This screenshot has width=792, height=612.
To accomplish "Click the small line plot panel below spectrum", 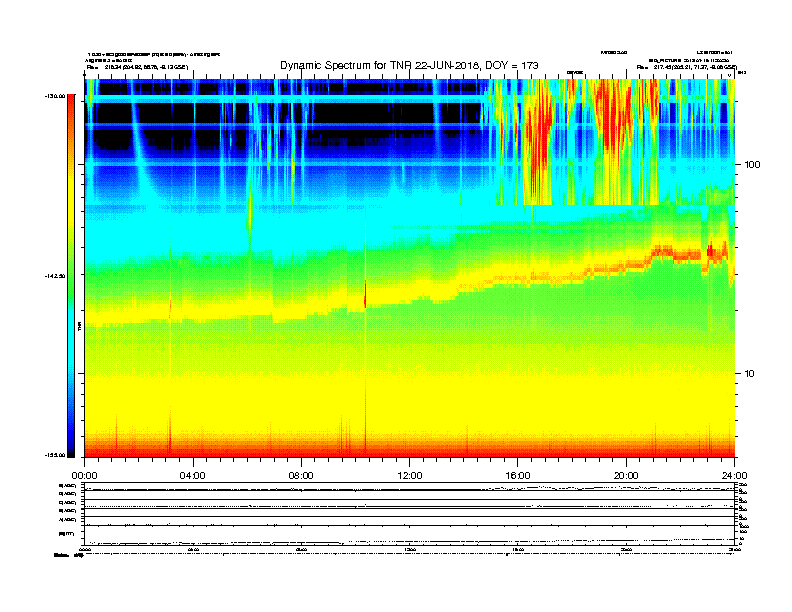I will (x=410, y=514).
